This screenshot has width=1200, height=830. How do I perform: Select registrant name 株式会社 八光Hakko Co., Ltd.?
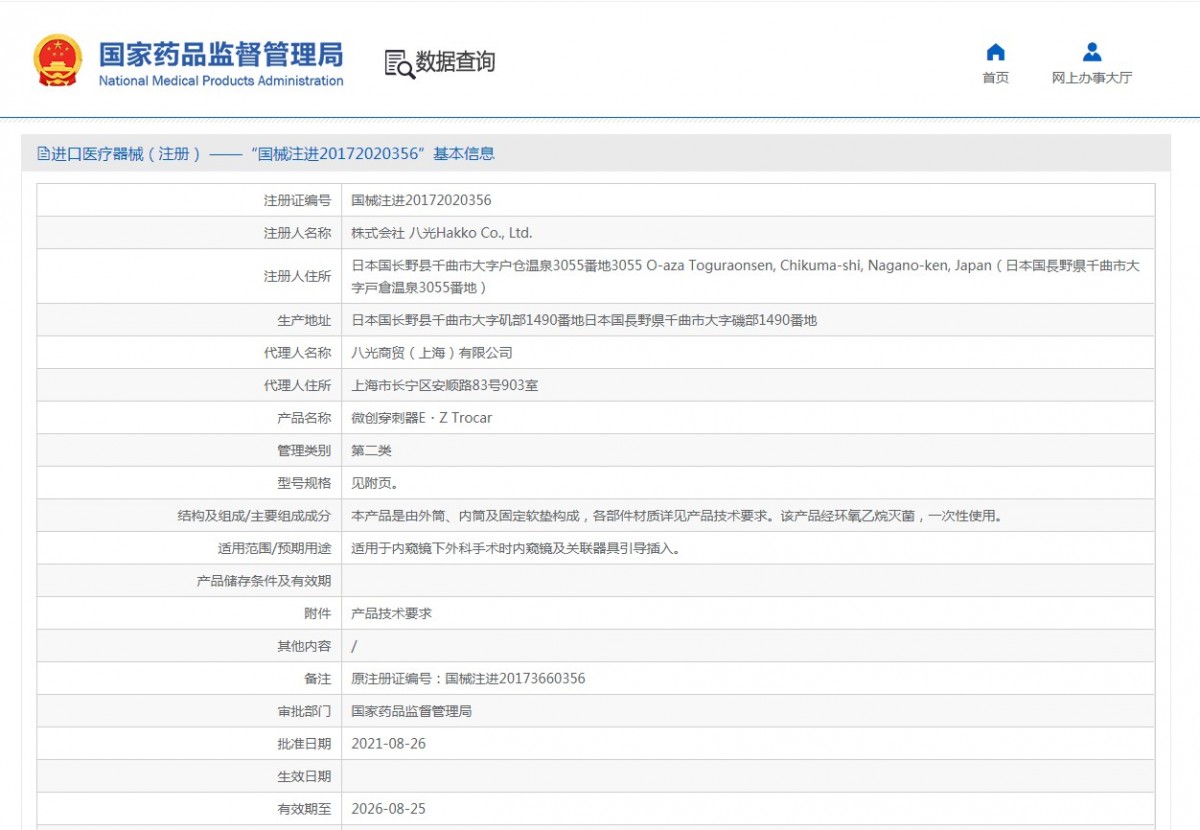tap(442, 233)
